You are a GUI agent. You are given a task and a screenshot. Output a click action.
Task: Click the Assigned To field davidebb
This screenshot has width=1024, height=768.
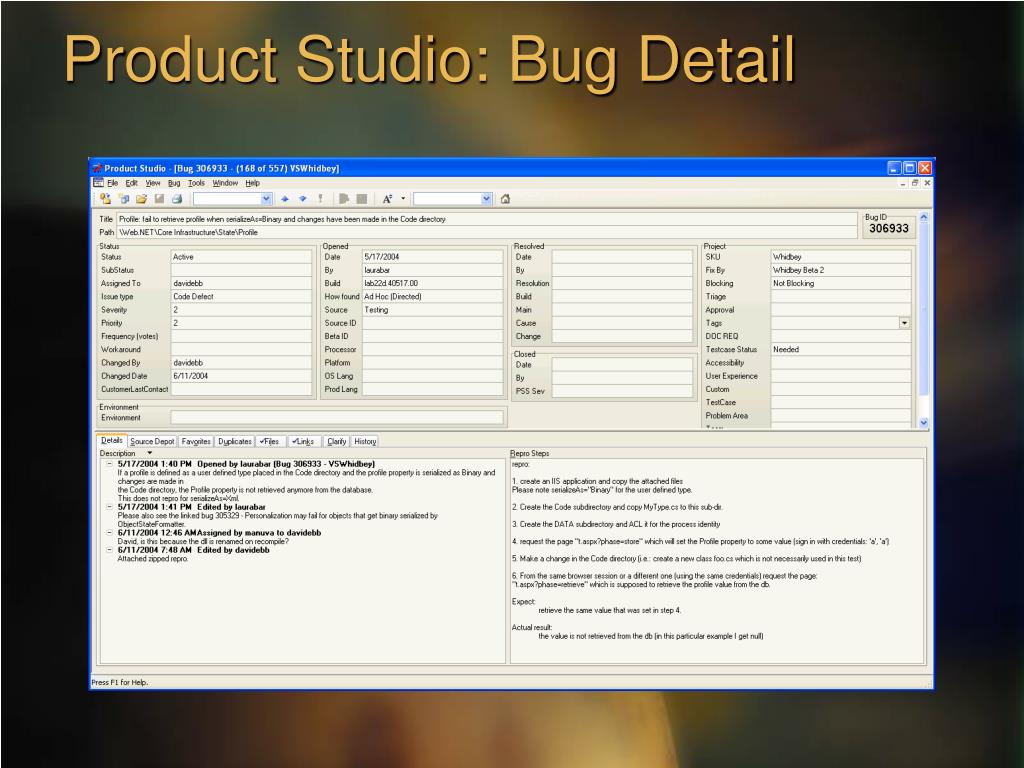[x=241, y=283]
